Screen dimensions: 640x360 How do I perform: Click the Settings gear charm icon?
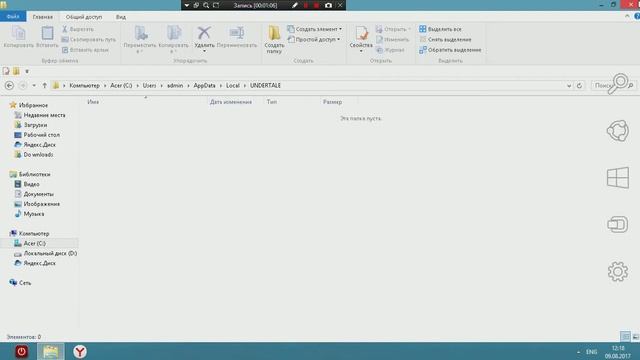coord(618,271)
